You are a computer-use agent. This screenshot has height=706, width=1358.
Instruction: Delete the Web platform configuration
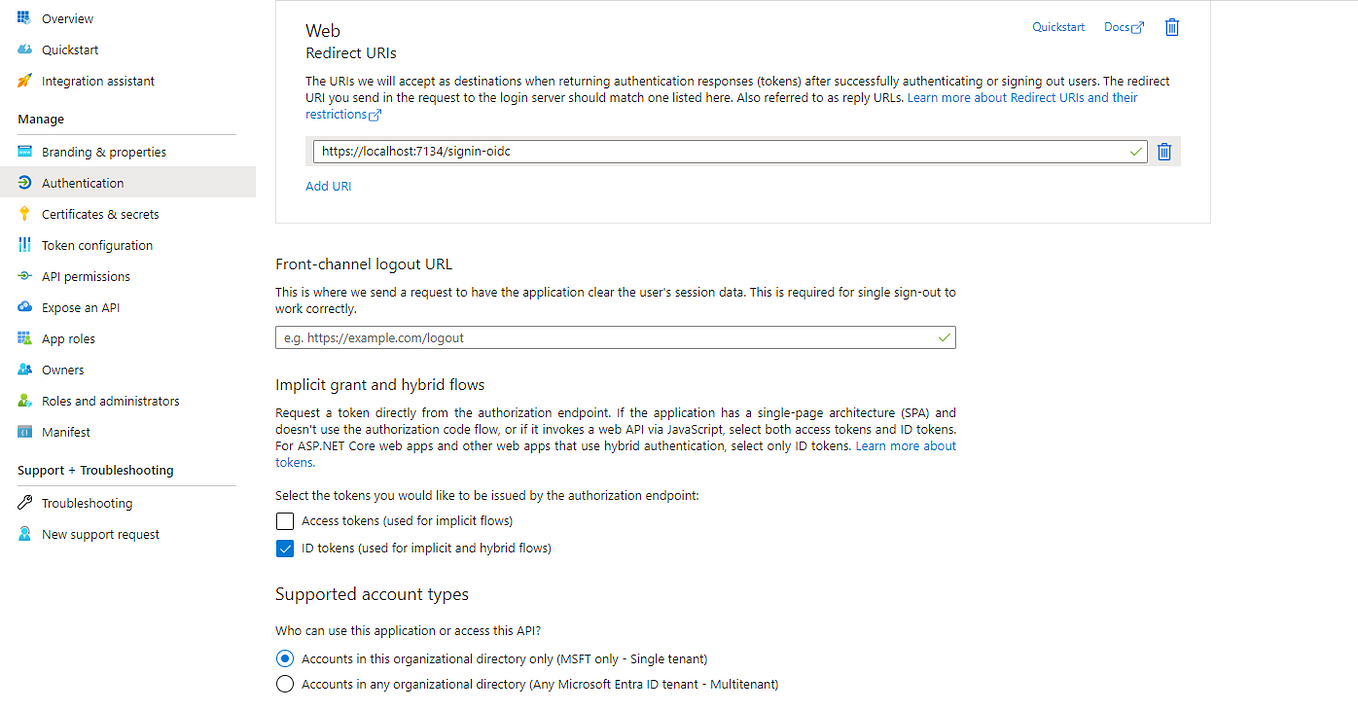(1171, 27)
